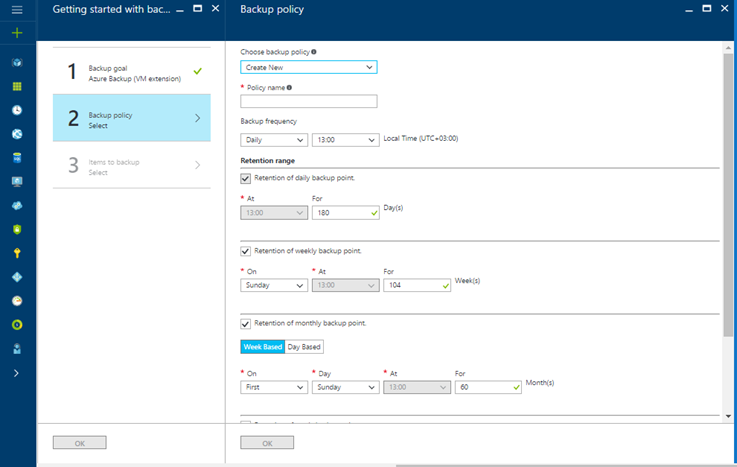
Task: Select step 1 Backup goal
Action: [x=132, y=71]
